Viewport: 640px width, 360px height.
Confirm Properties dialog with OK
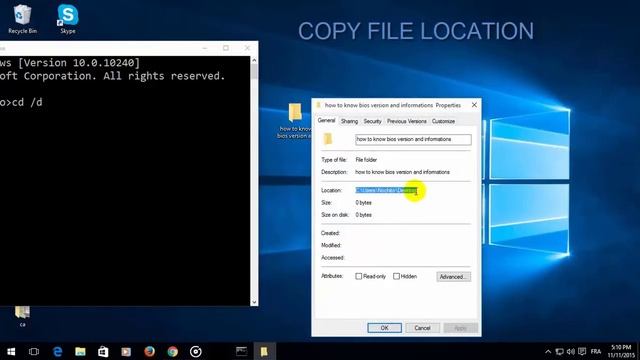pyautogui.click(x=384, y=328)
